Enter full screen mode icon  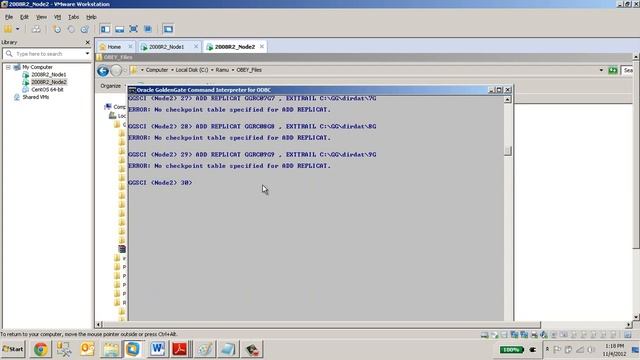(x=133, y=29)
